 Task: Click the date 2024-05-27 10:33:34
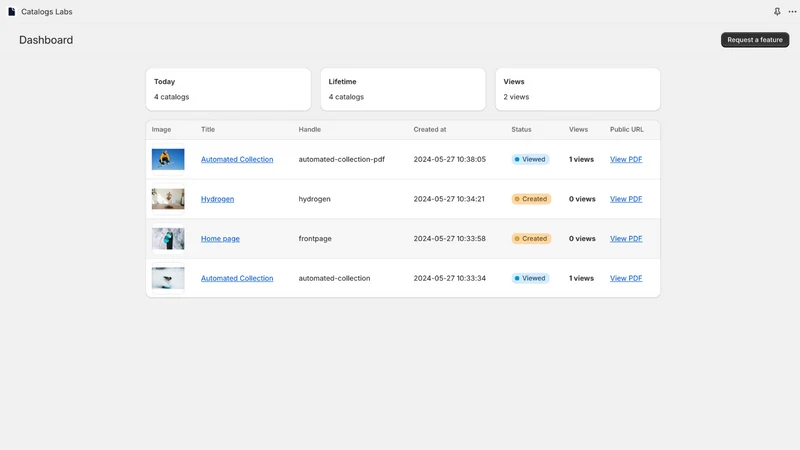point(449,278)
